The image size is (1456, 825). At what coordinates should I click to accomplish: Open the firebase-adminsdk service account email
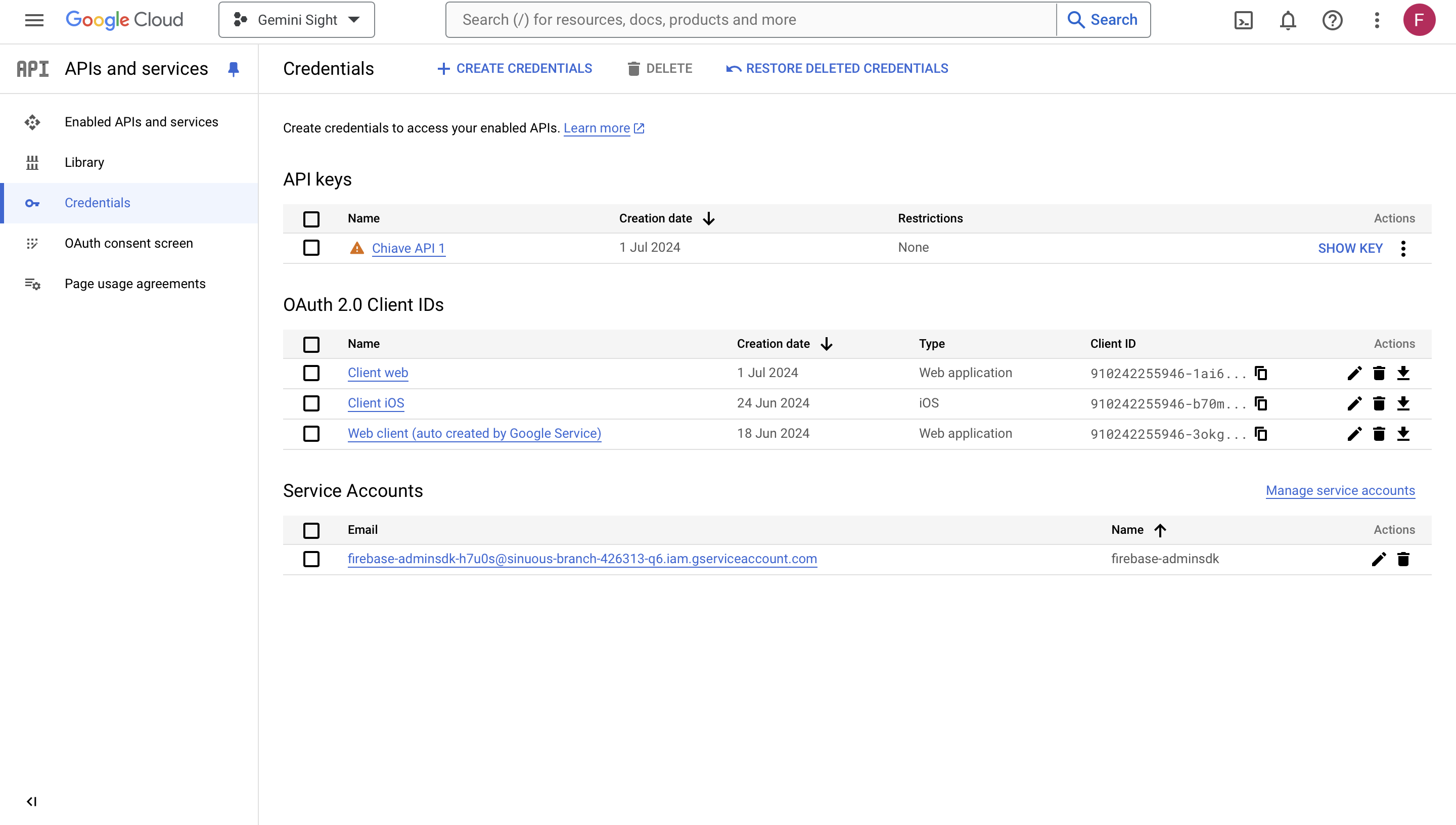click(582, 559)
